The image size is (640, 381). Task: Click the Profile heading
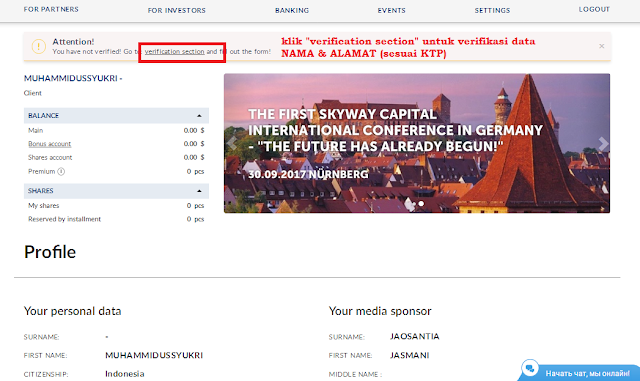50,252
